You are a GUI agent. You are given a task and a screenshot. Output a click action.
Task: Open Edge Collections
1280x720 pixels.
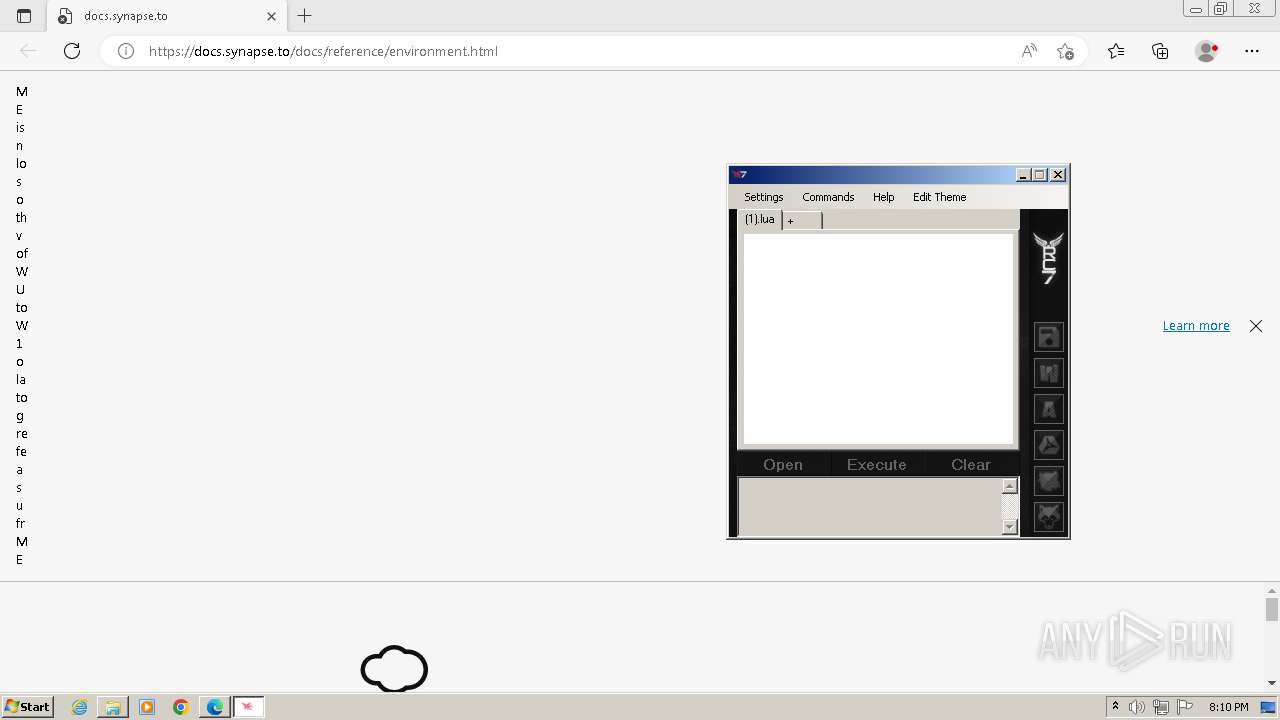coord(1160,51)
